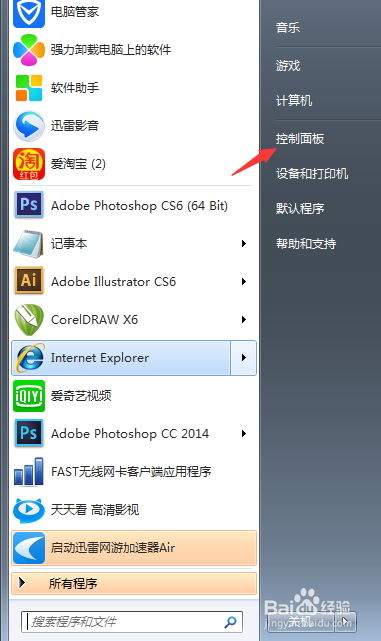This screenshot has height=641, width=381.
Task: Select the 记事本 text label
Action: tap(69, 244)
